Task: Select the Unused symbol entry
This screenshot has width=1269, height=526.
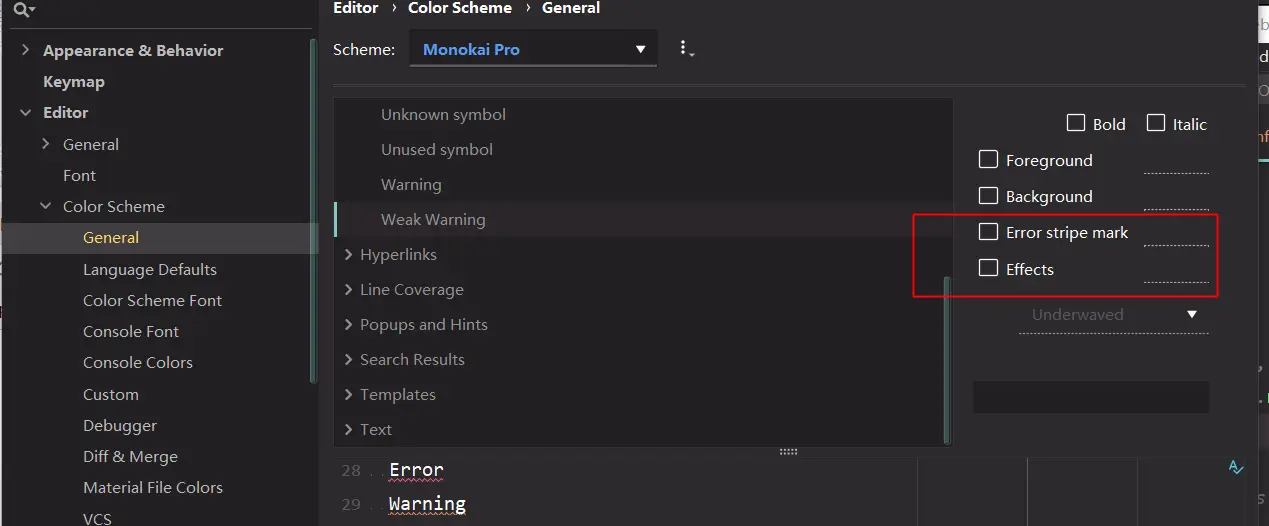Action: click(437, 150)
